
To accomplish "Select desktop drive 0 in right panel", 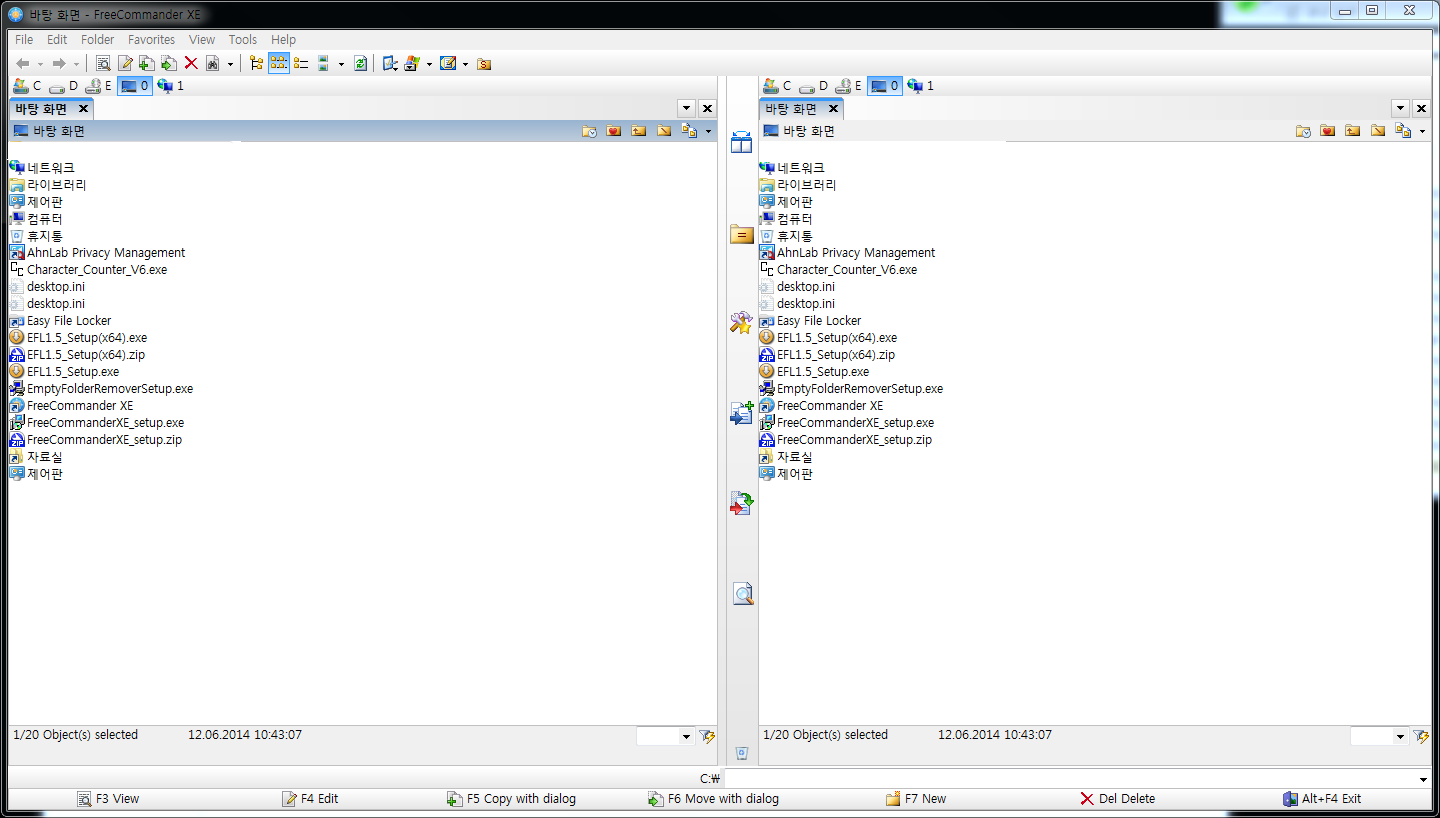I will click(x=884, y=86).
